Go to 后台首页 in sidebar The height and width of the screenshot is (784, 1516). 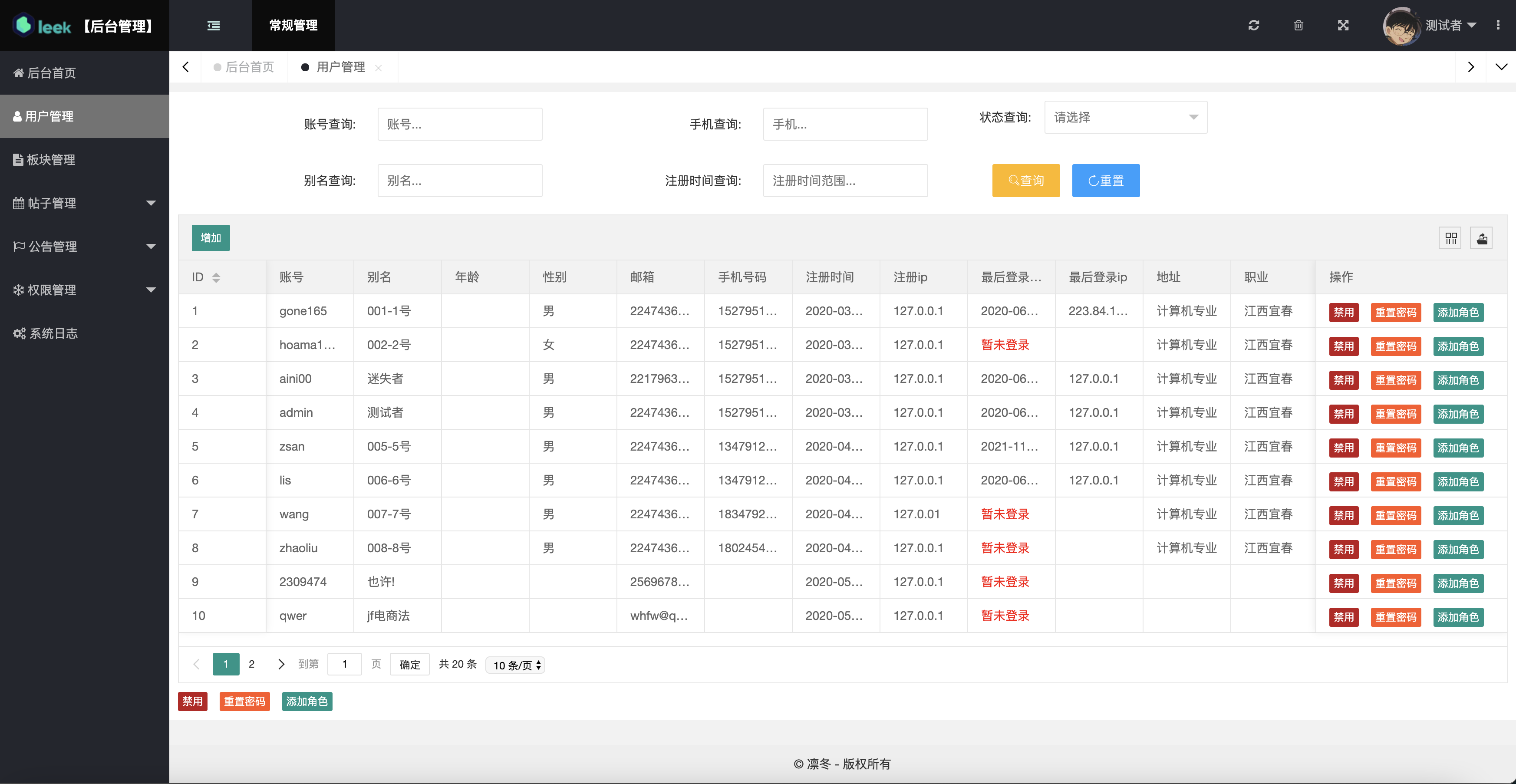click(85, 73)
